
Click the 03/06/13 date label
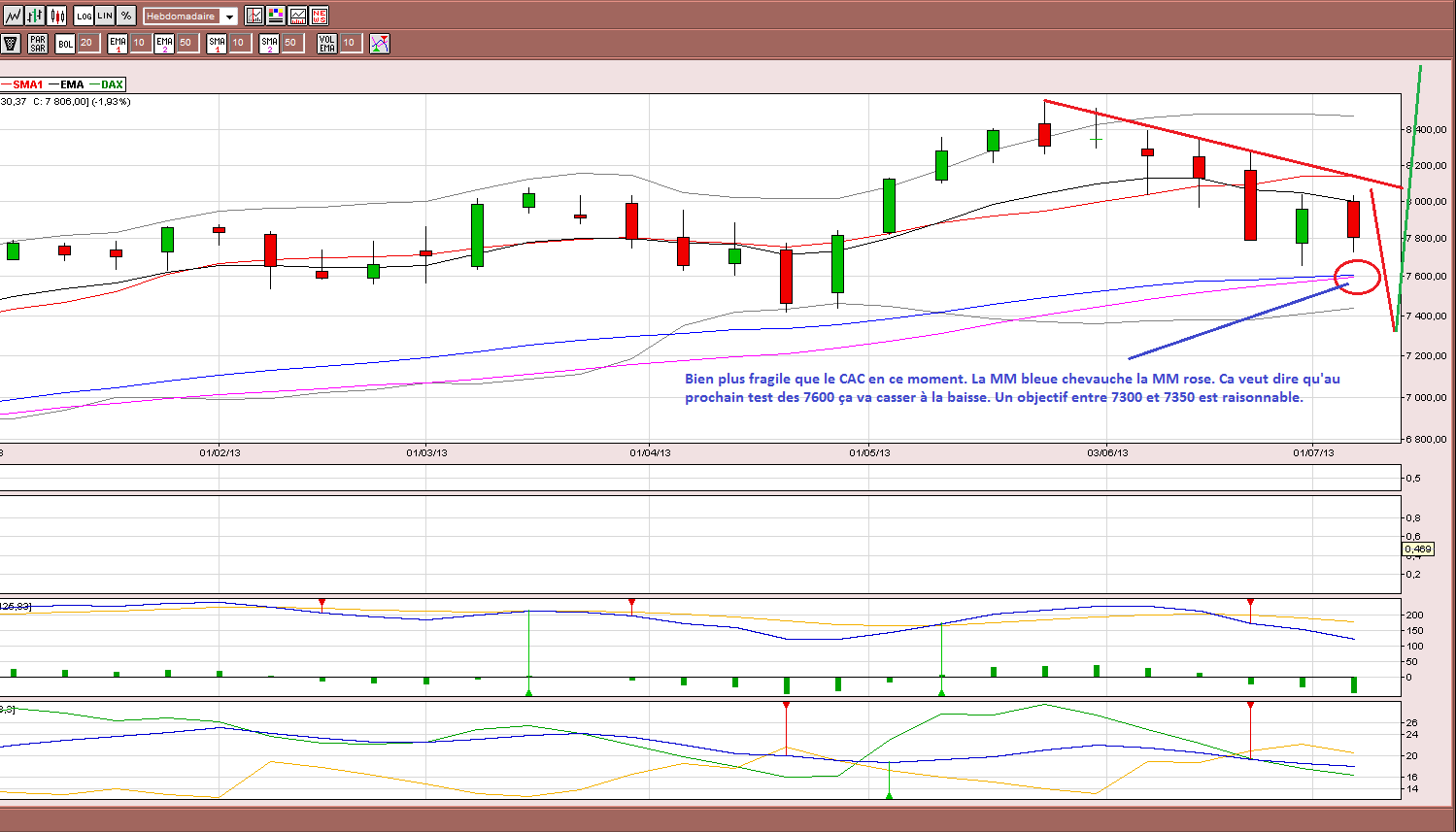pyautogui.click(x=1107, y=452)
